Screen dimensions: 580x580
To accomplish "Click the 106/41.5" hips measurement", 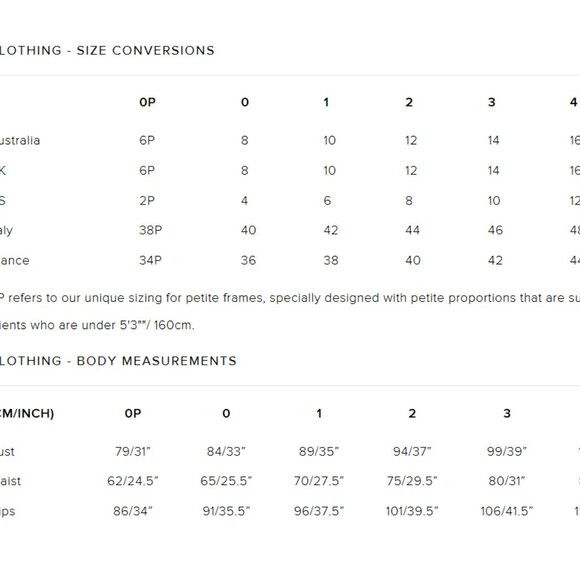I will tap(507, 511).
